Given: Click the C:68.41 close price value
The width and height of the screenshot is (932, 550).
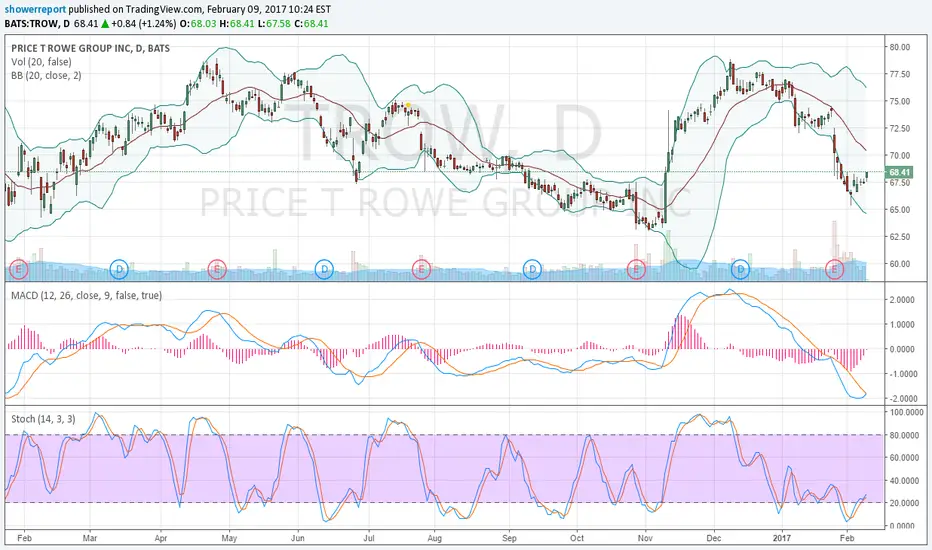Looking at the screenshot, I should pos(311,24).
